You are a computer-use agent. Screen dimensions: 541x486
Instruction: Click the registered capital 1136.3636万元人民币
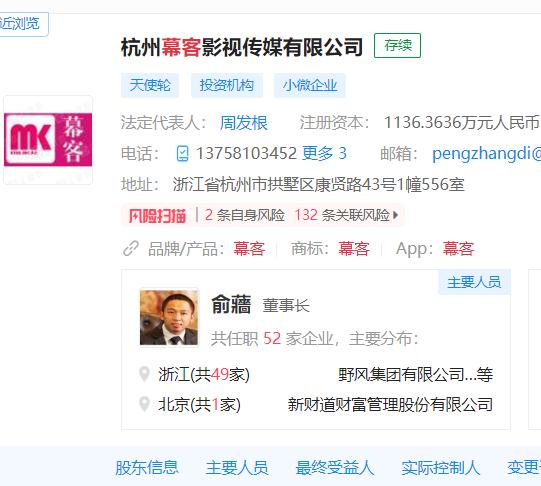(462, 123)
